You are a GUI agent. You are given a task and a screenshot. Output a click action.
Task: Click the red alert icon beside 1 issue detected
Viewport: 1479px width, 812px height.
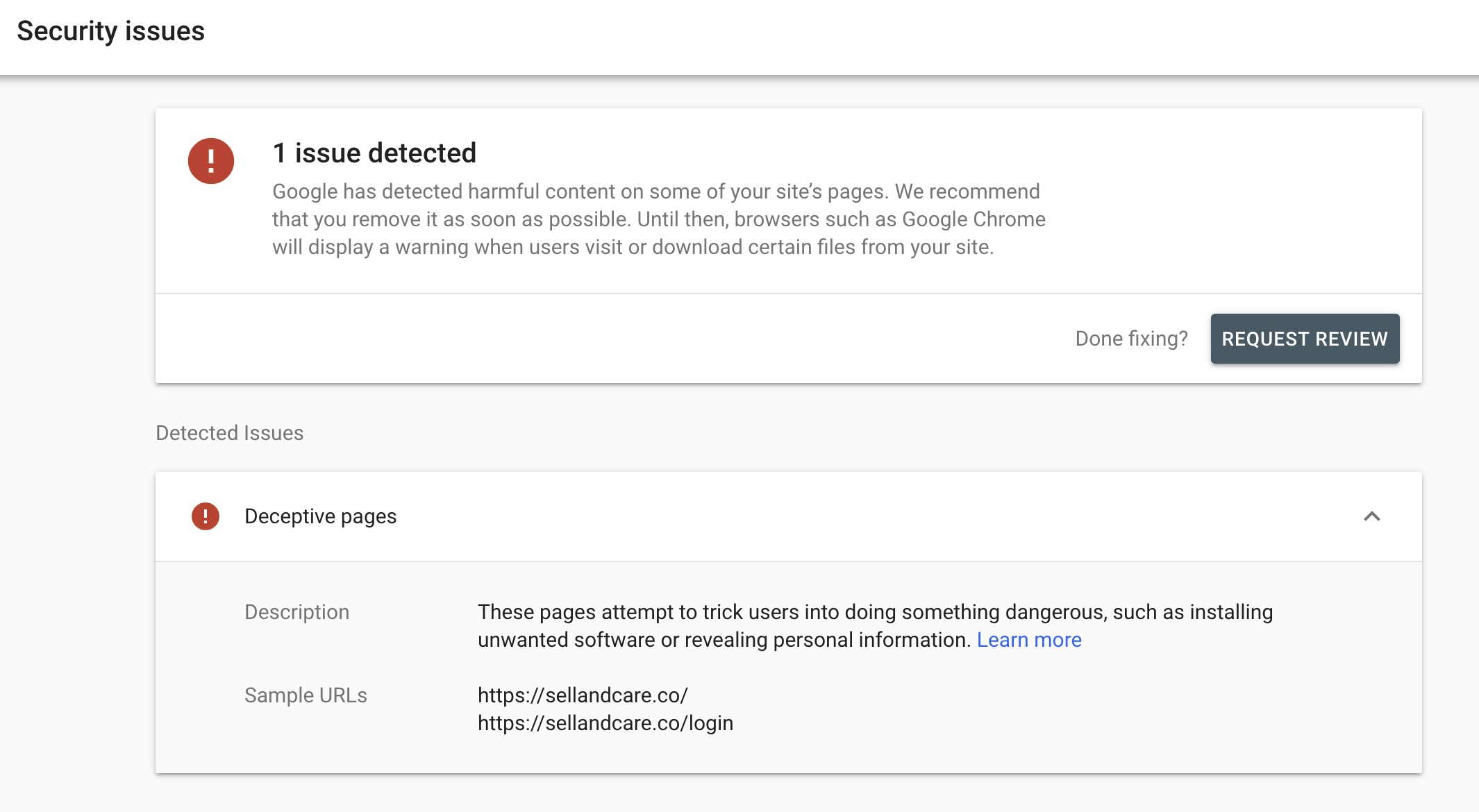pos(210,160)
